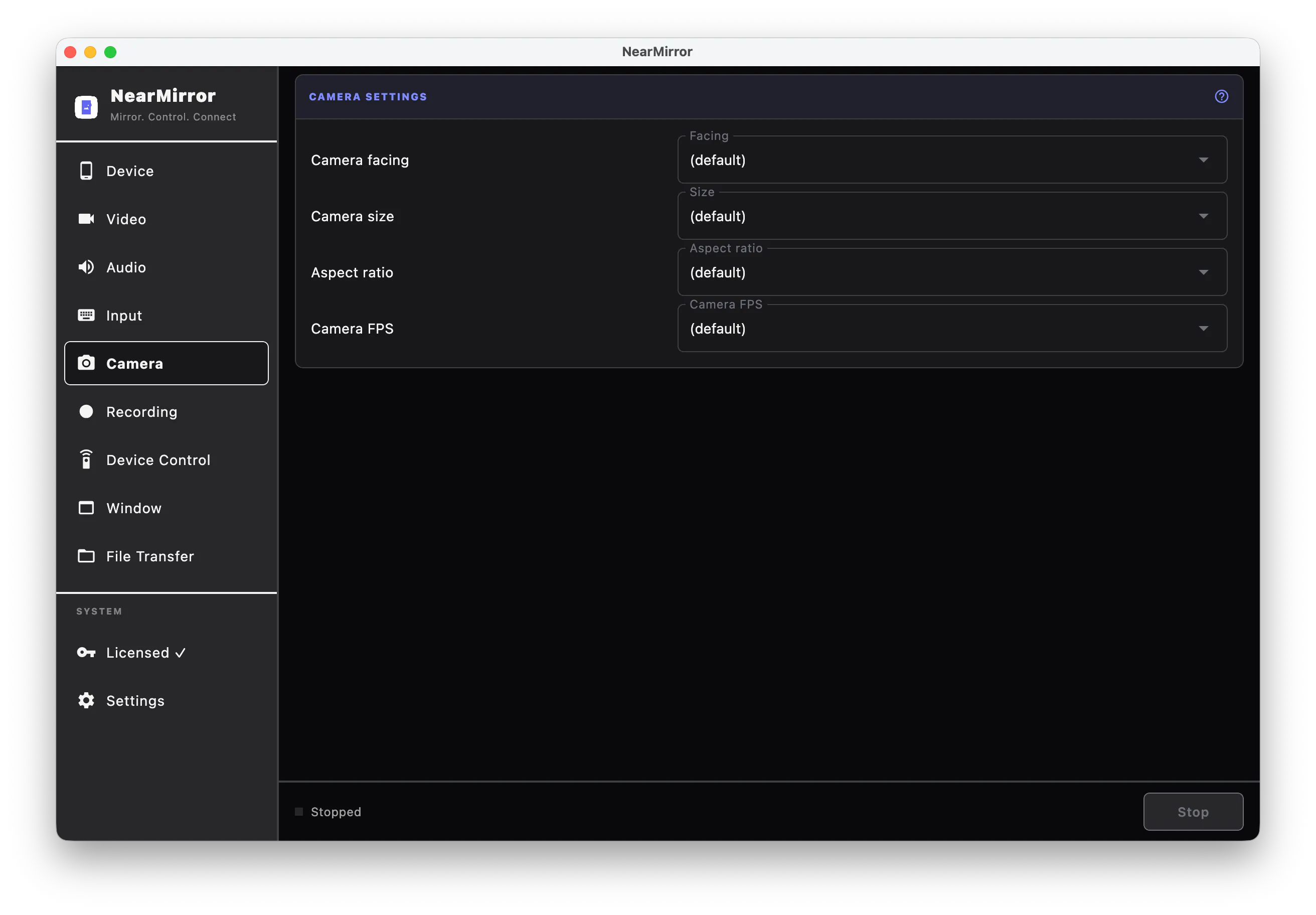Open the Settings page

point(166,701)
